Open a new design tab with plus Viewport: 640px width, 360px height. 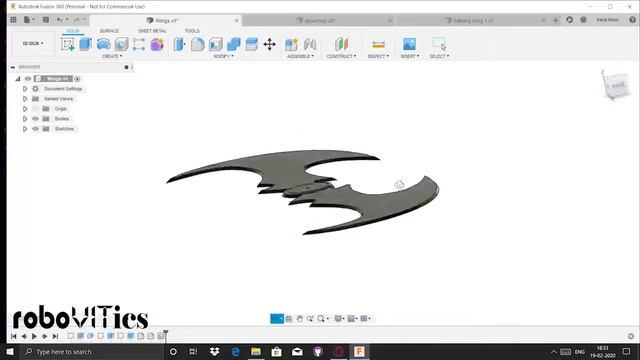pos(556,20)
